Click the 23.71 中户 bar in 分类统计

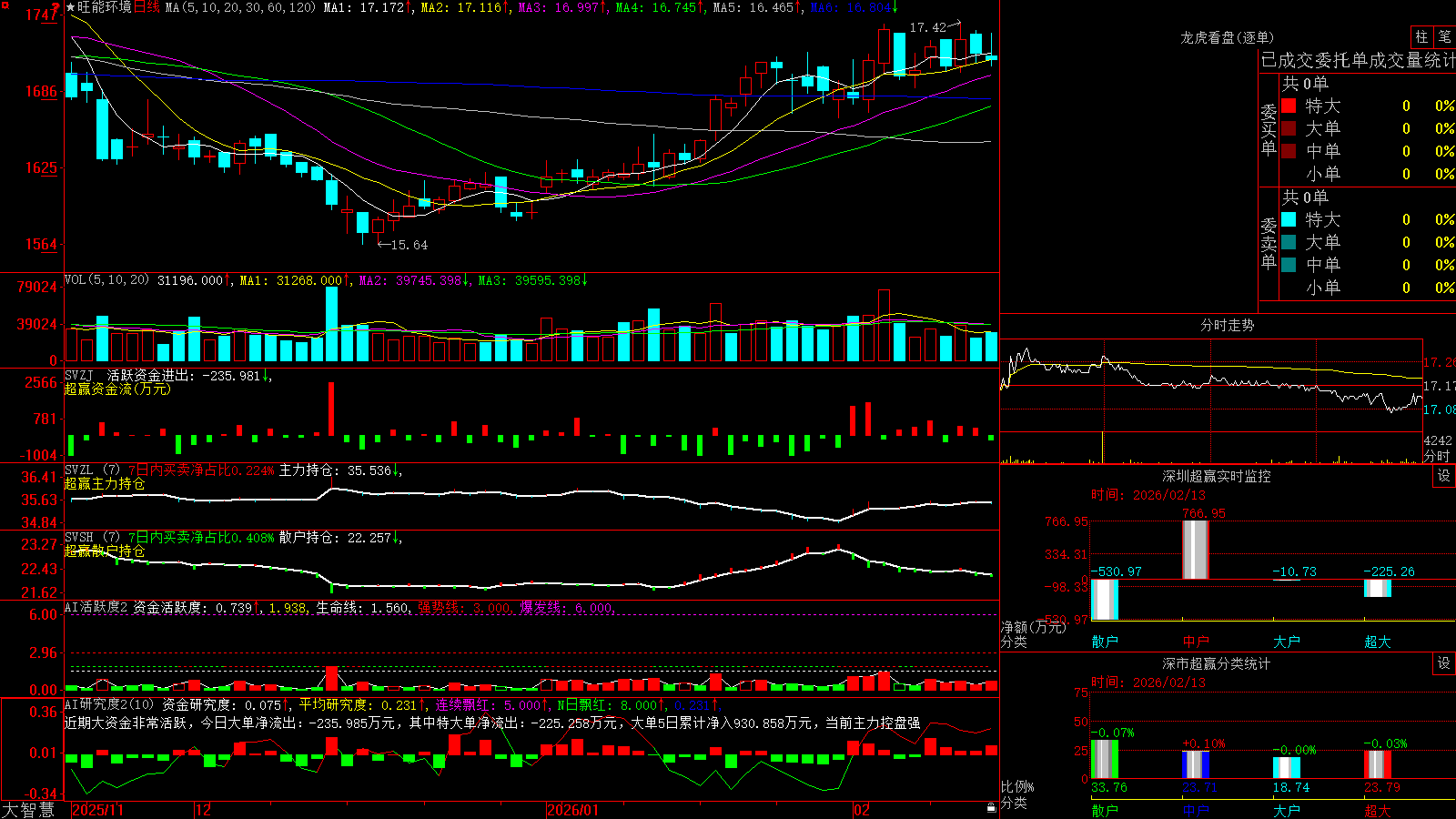pos(1196,764)
